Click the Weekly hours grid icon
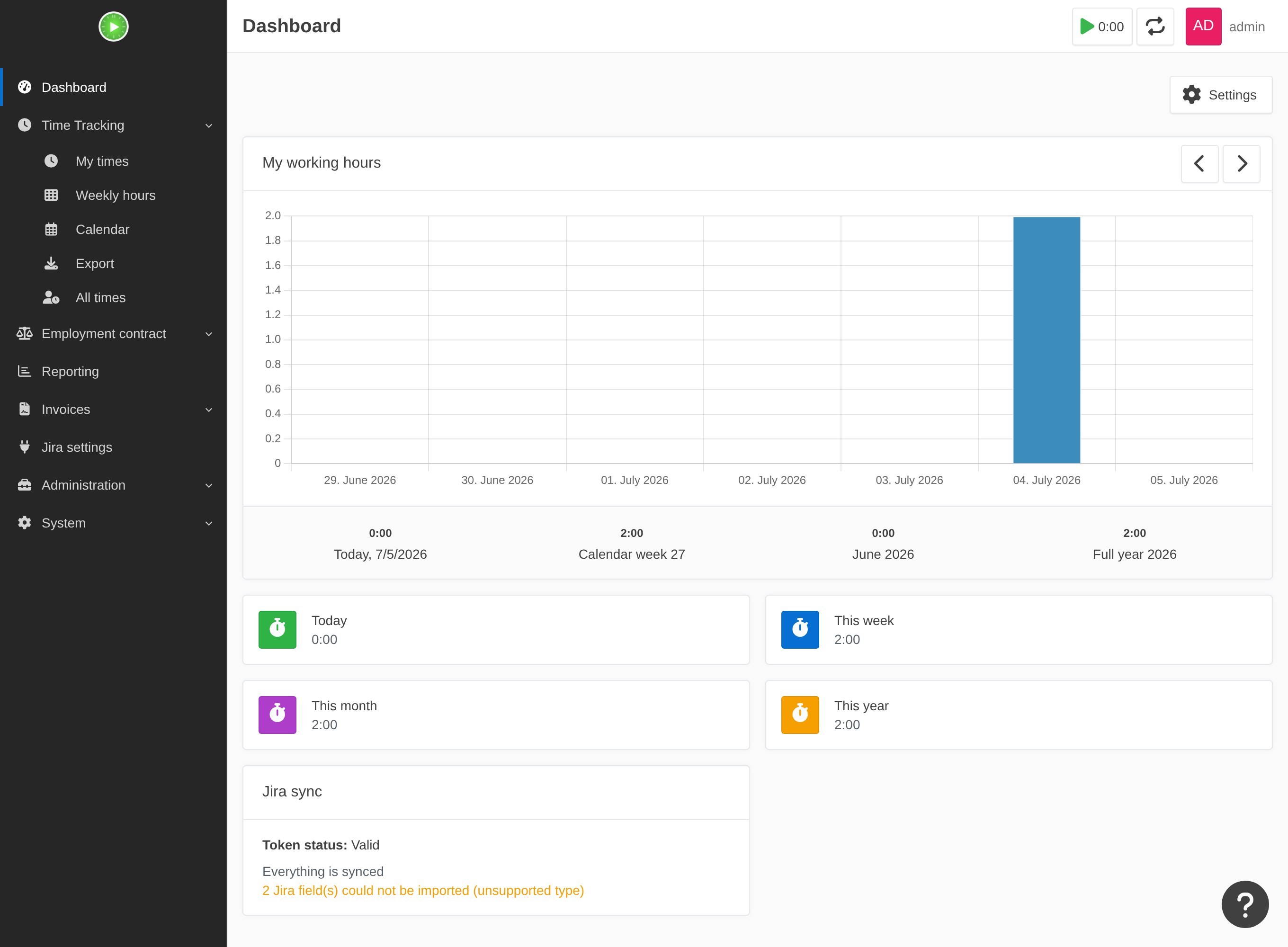Image resolution: width=1288 pixels, height=947 pixels. coord(51,196)
